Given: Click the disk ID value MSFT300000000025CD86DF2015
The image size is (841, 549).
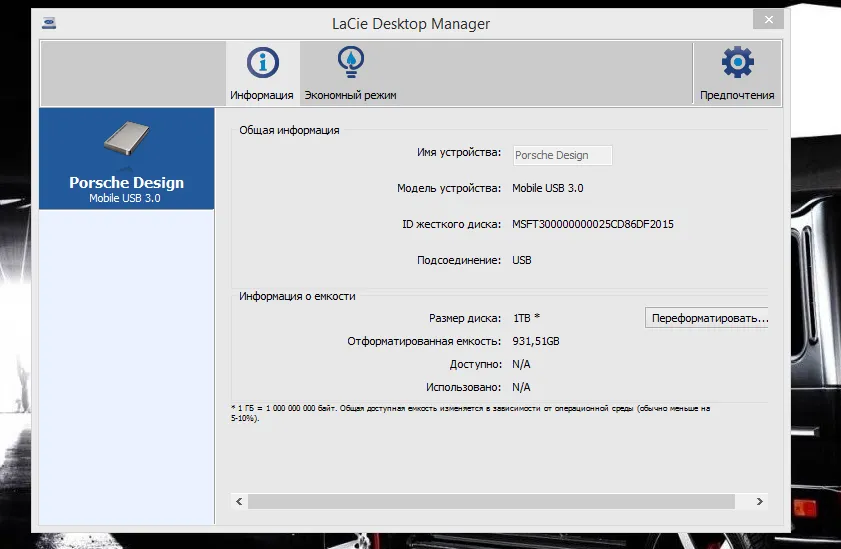Looking at the screenshot, I should point(593,224).
